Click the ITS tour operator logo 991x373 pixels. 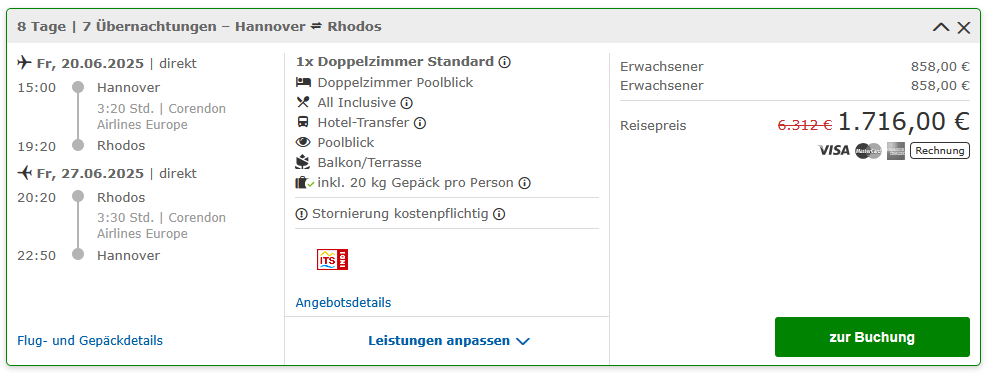click(x=332, y=260)
